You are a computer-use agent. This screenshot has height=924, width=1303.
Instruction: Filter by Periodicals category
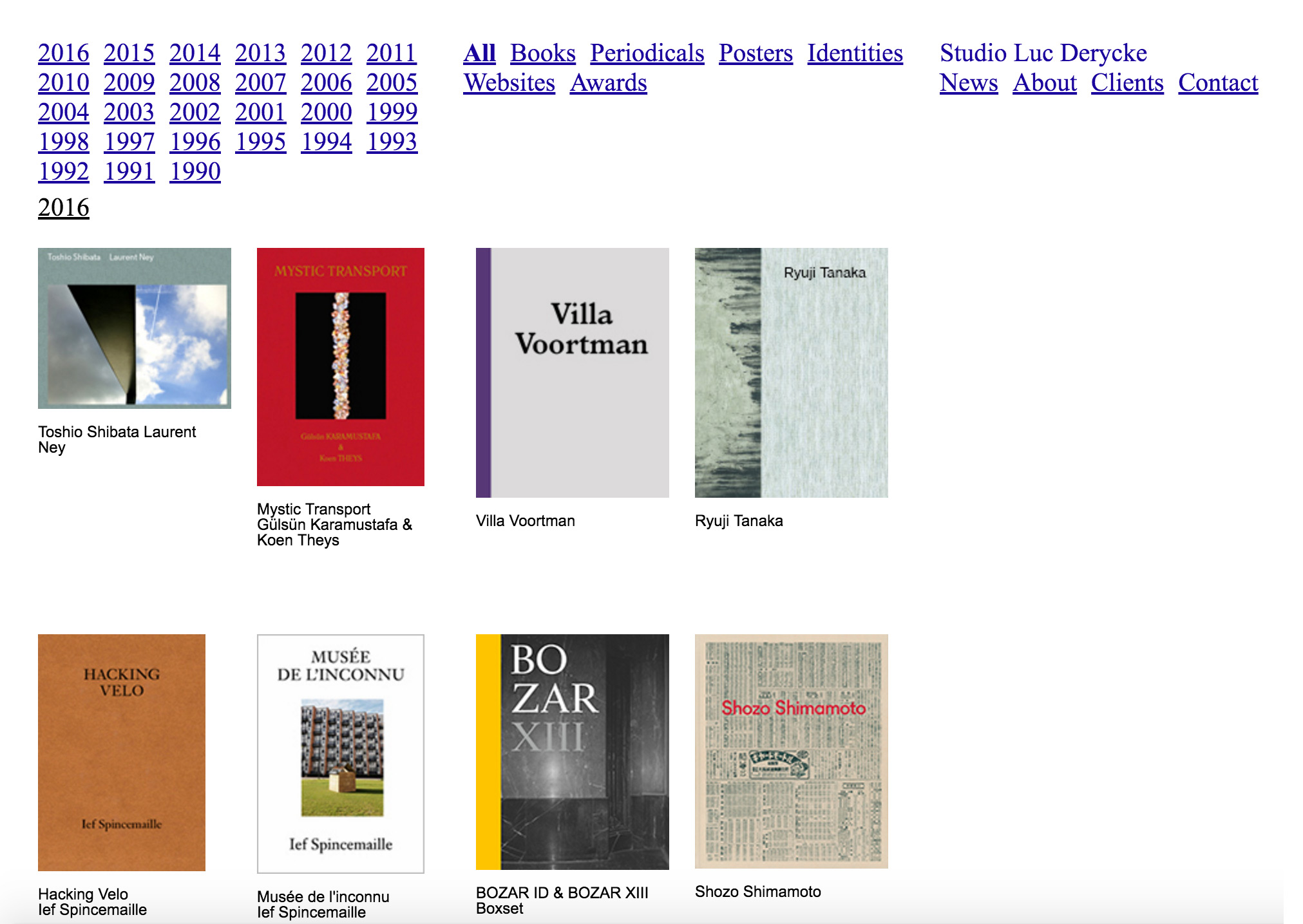(647, 53)
